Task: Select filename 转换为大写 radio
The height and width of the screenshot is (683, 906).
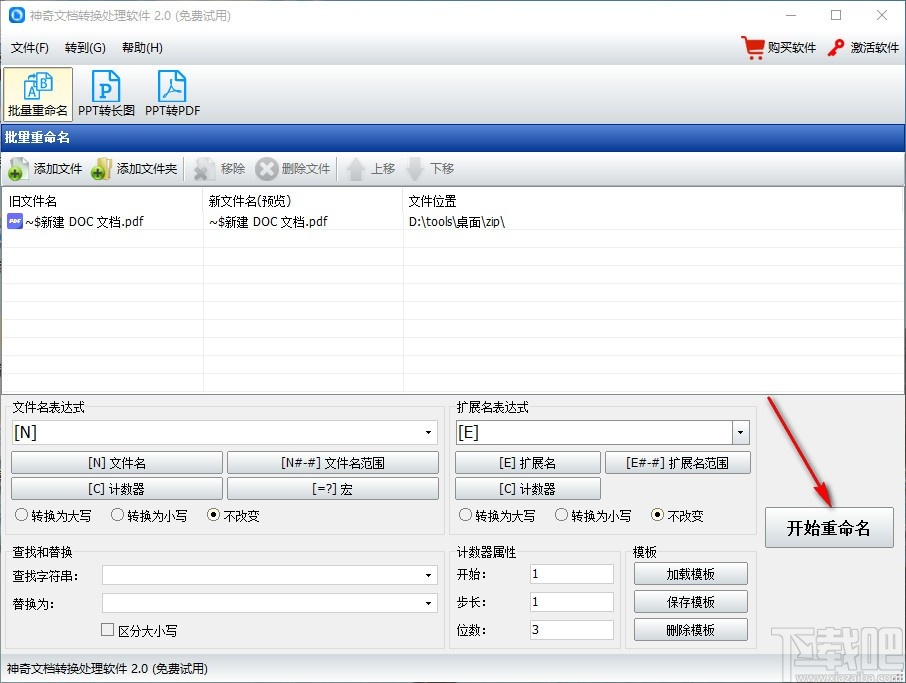Action: click(21, 515)
